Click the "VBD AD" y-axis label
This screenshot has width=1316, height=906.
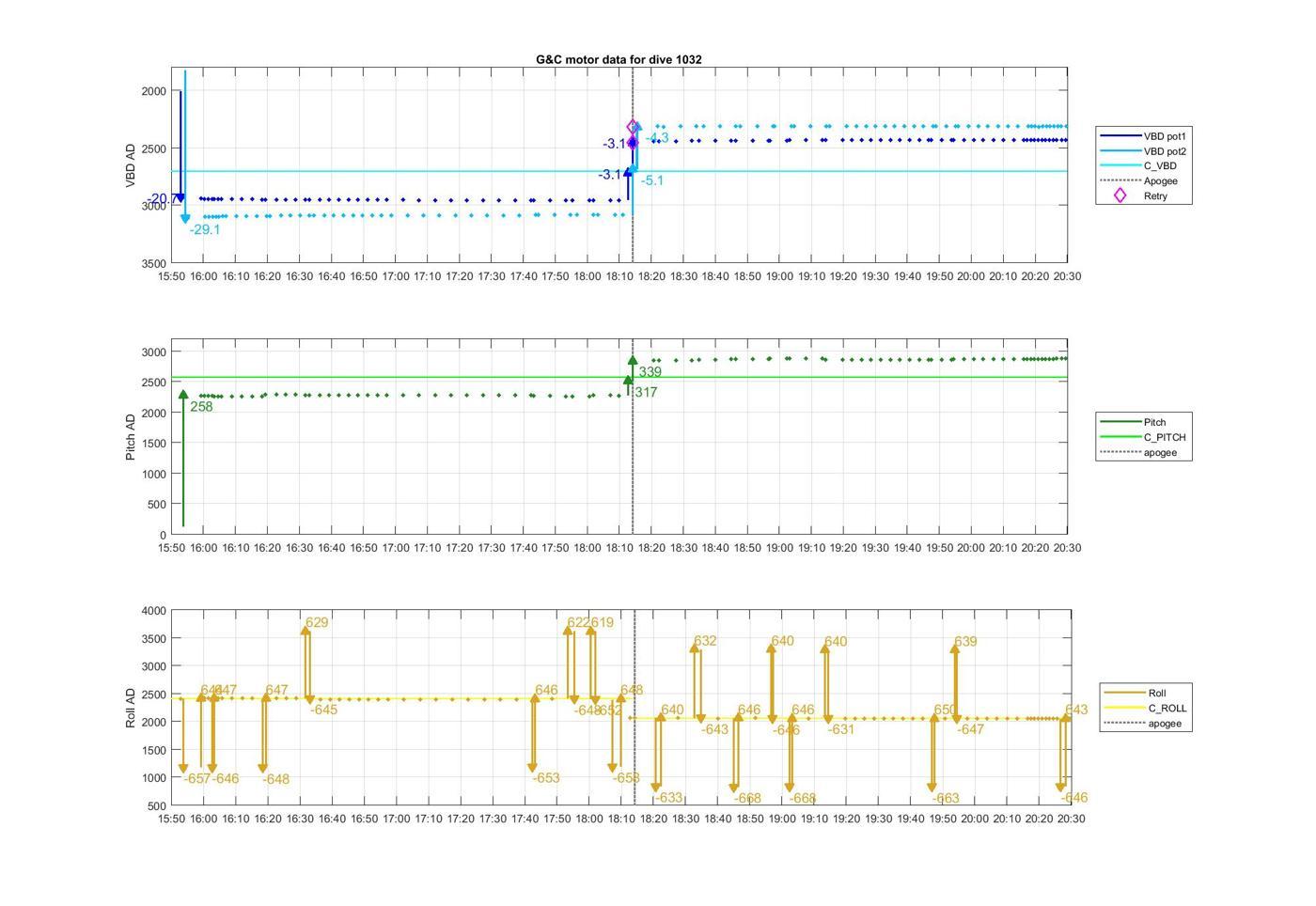tap(131, 165)
